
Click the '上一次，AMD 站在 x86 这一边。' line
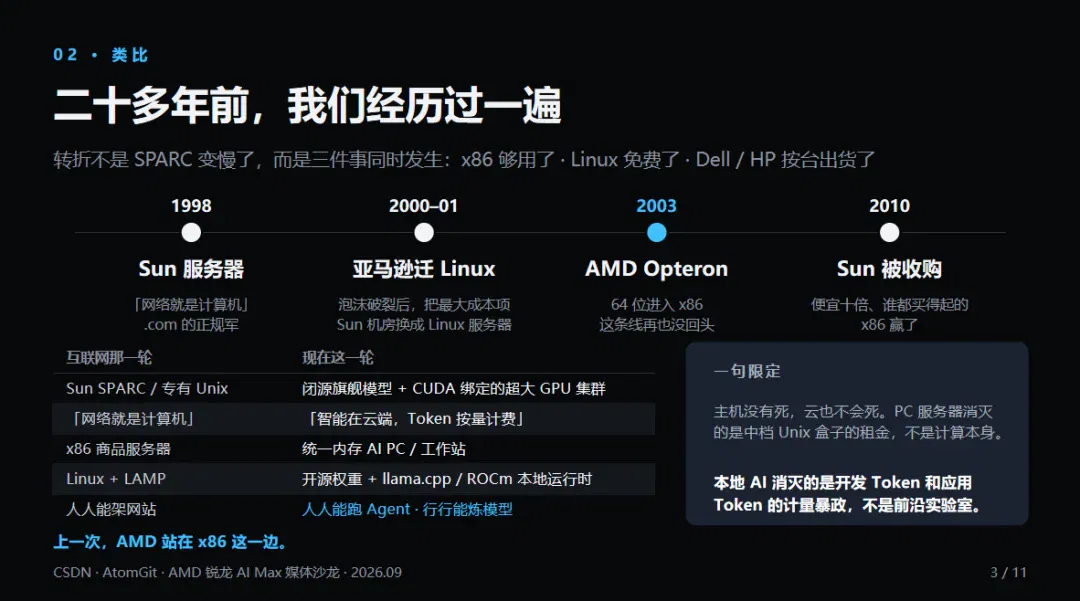(x=170, y=542)
